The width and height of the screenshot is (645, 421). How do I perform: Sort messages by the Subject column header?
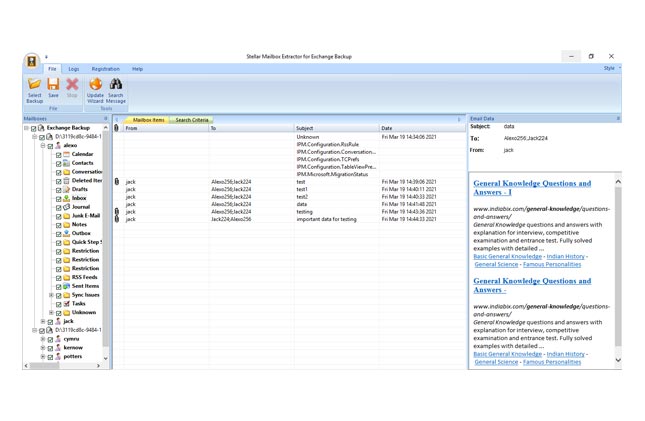coord(336,128)
